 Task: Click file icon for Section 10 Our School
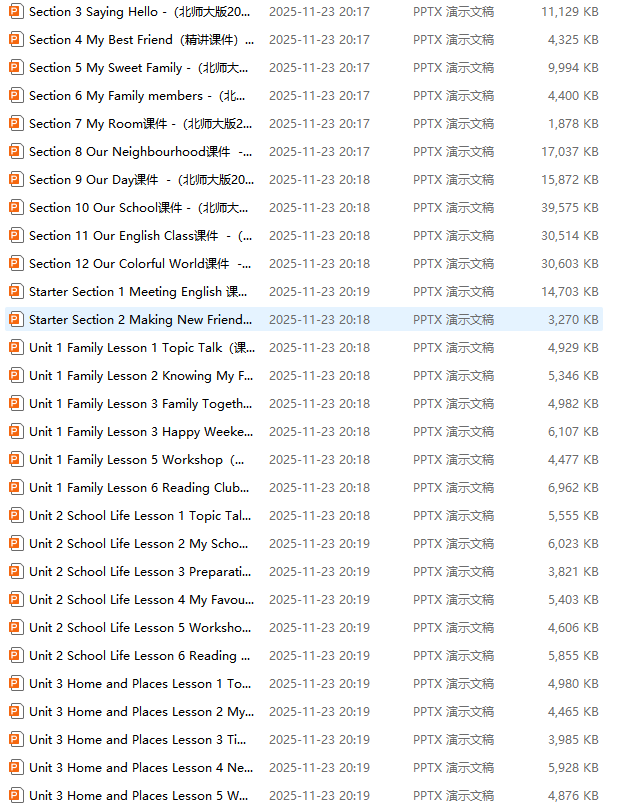click(15, 208)
